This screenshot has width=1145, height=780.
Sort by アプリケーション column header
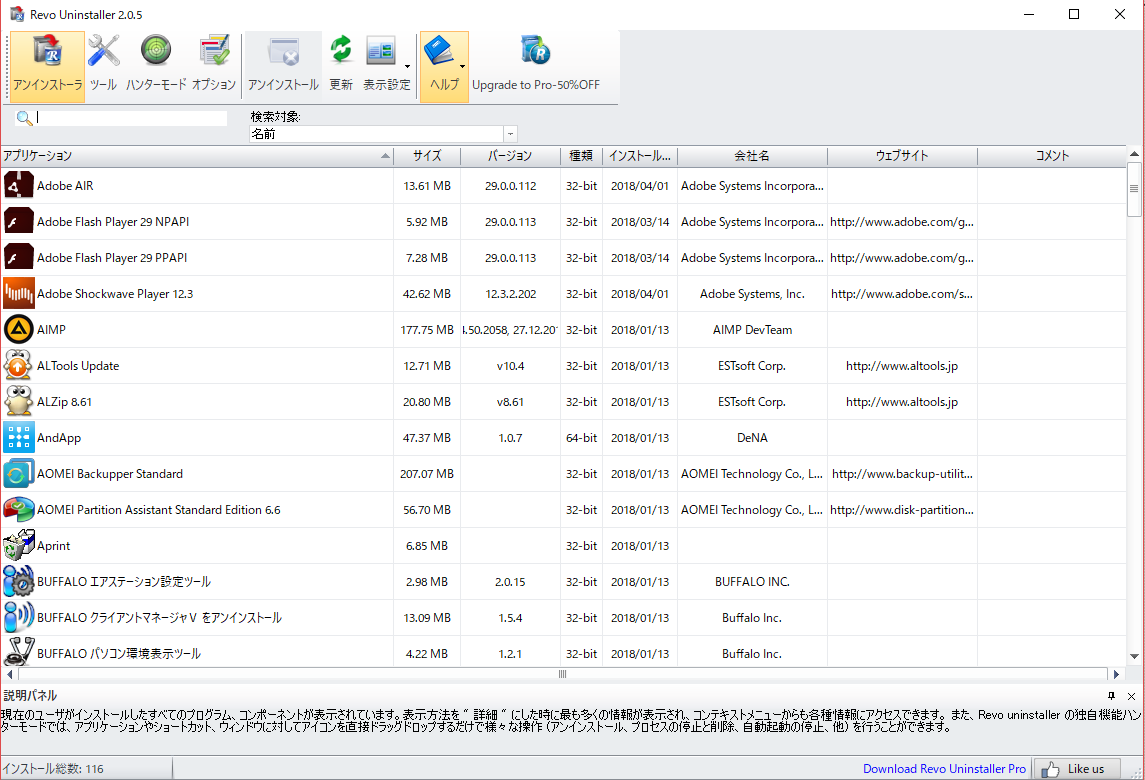coord(197,156)
